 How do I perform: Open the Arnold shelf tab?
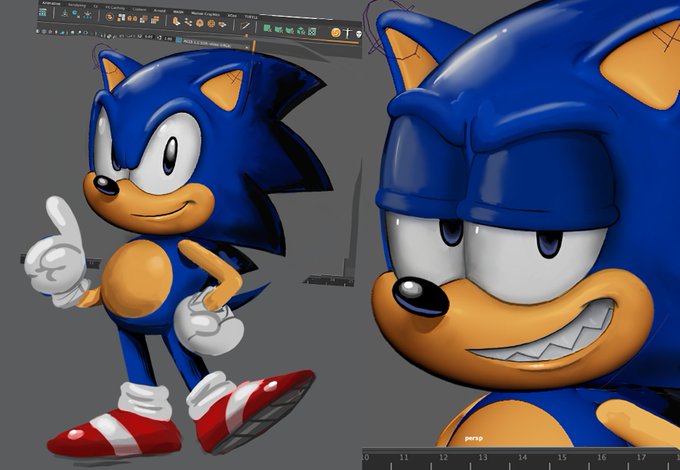coord(160,10)
